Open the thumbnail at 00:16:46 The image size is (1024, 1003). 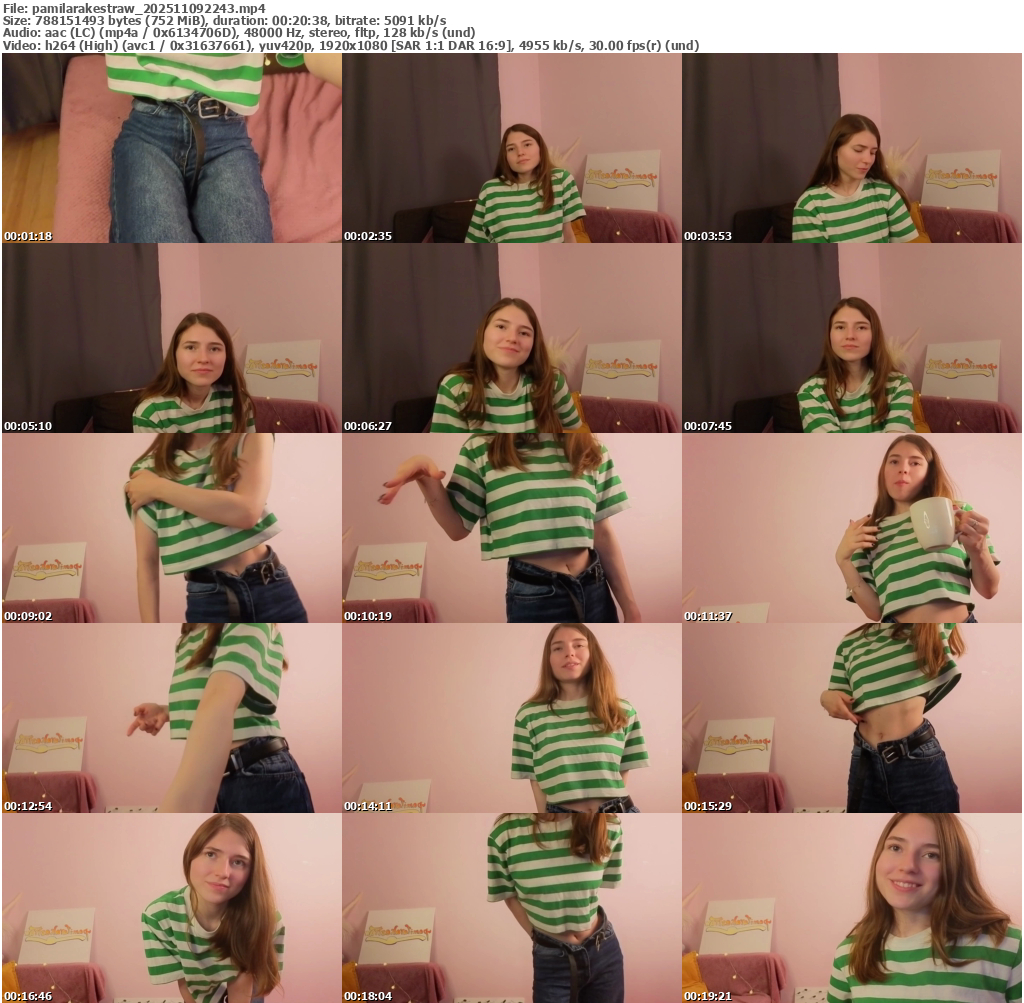tap(171, 908)
